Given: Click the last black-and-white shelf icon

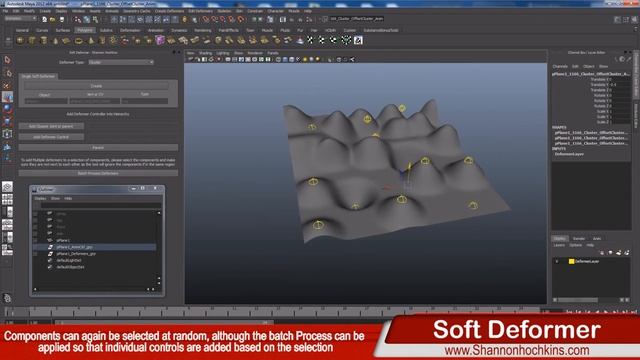Looking at the screenshot, I should [x=358, y=40].
